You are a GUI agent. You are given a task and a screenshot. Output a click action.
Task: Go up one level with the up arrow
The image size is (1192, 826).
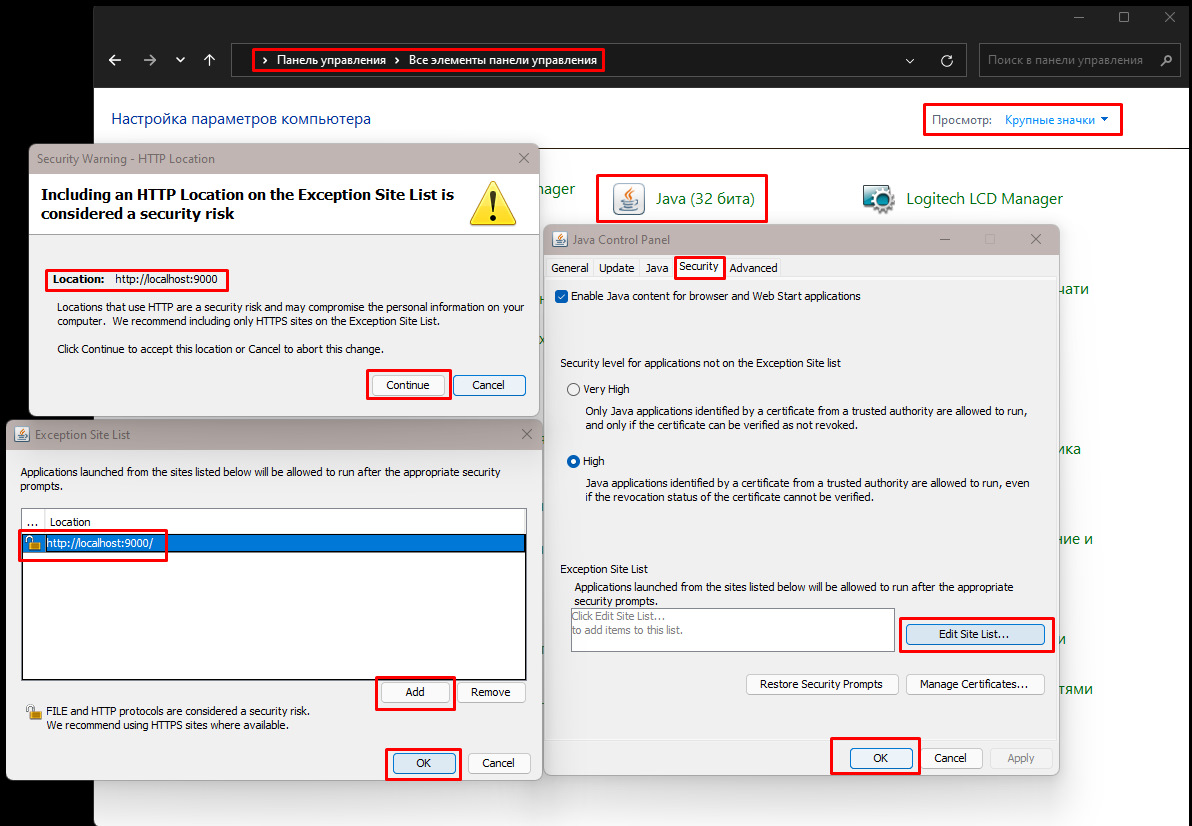210,60
